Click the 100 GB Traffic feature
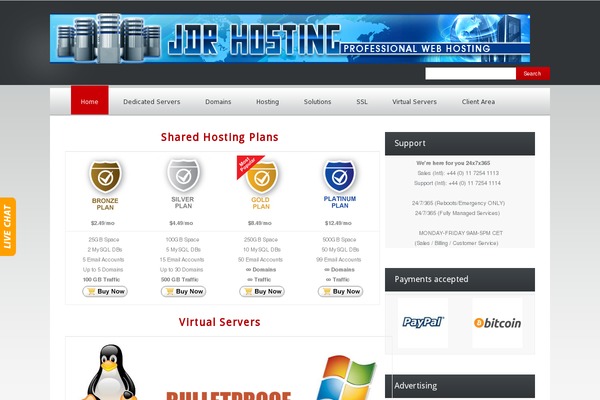 [101, 279]
